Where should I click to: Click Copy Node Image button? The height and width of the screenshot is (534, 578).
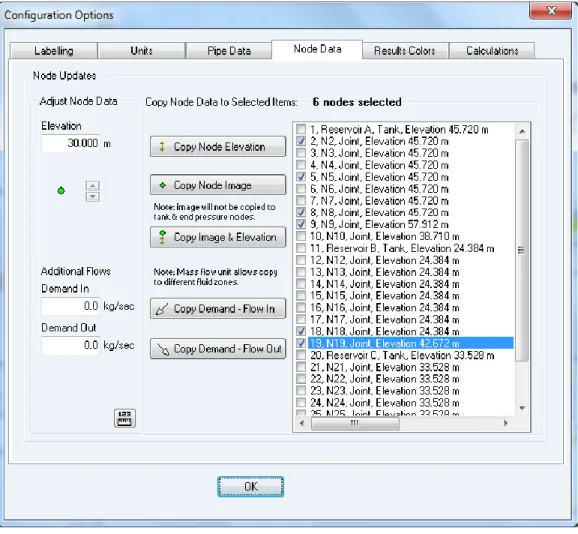pyautogui.click(x=218, y=185)
